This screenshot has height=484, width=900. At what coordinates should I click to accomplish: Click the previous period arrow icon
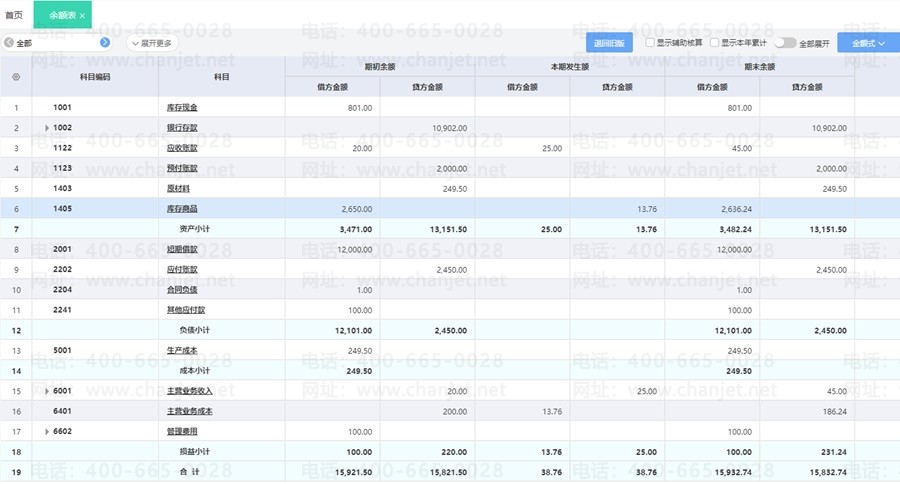pyautogui.click(x=9, y=43)
